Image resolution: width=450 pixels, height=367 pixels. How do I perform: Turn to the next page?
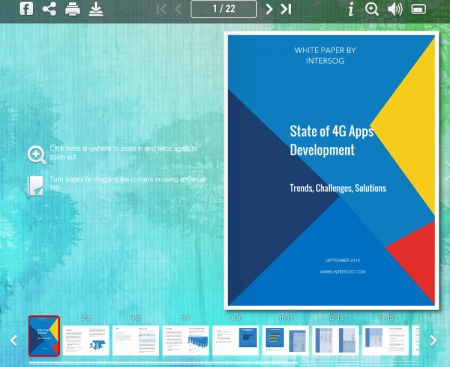tap(269, 9)
